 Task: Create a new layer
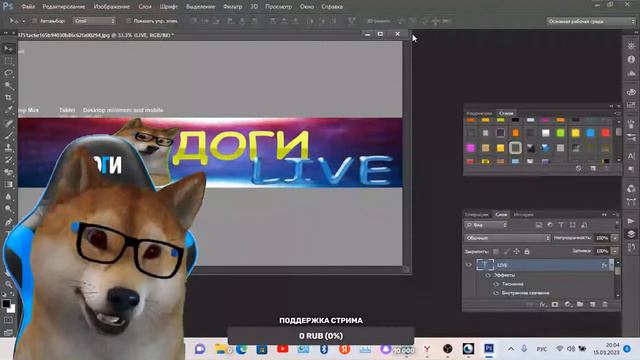click(x=593, y=304)
